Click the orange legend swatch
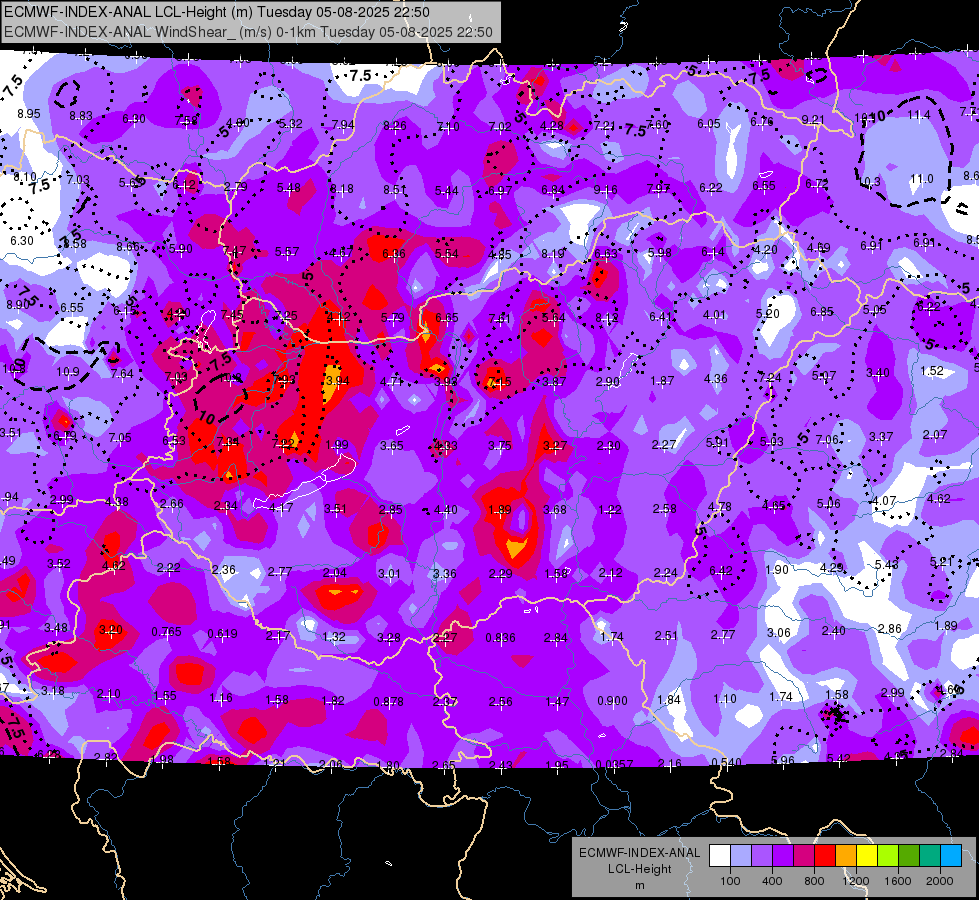 pos(846,856)
